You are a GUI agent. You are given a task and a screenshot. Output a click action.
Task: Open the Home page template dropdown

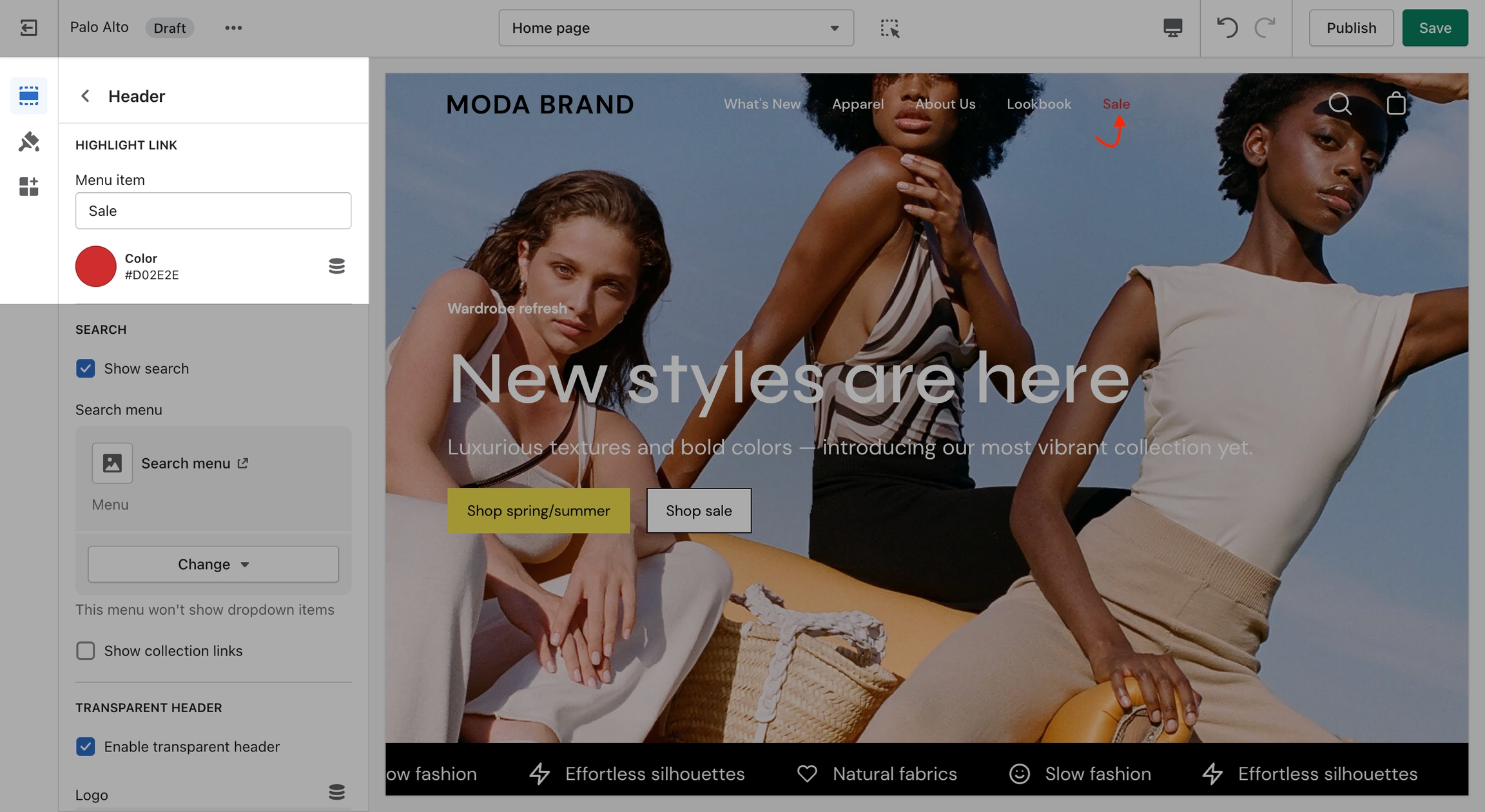point(675,28)
